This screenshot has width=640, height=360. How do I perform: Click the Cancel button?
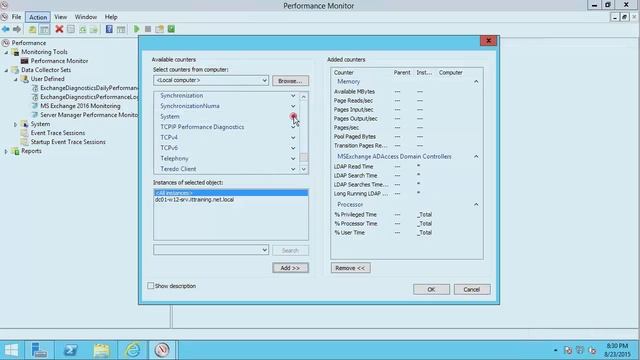coord(472,289)
